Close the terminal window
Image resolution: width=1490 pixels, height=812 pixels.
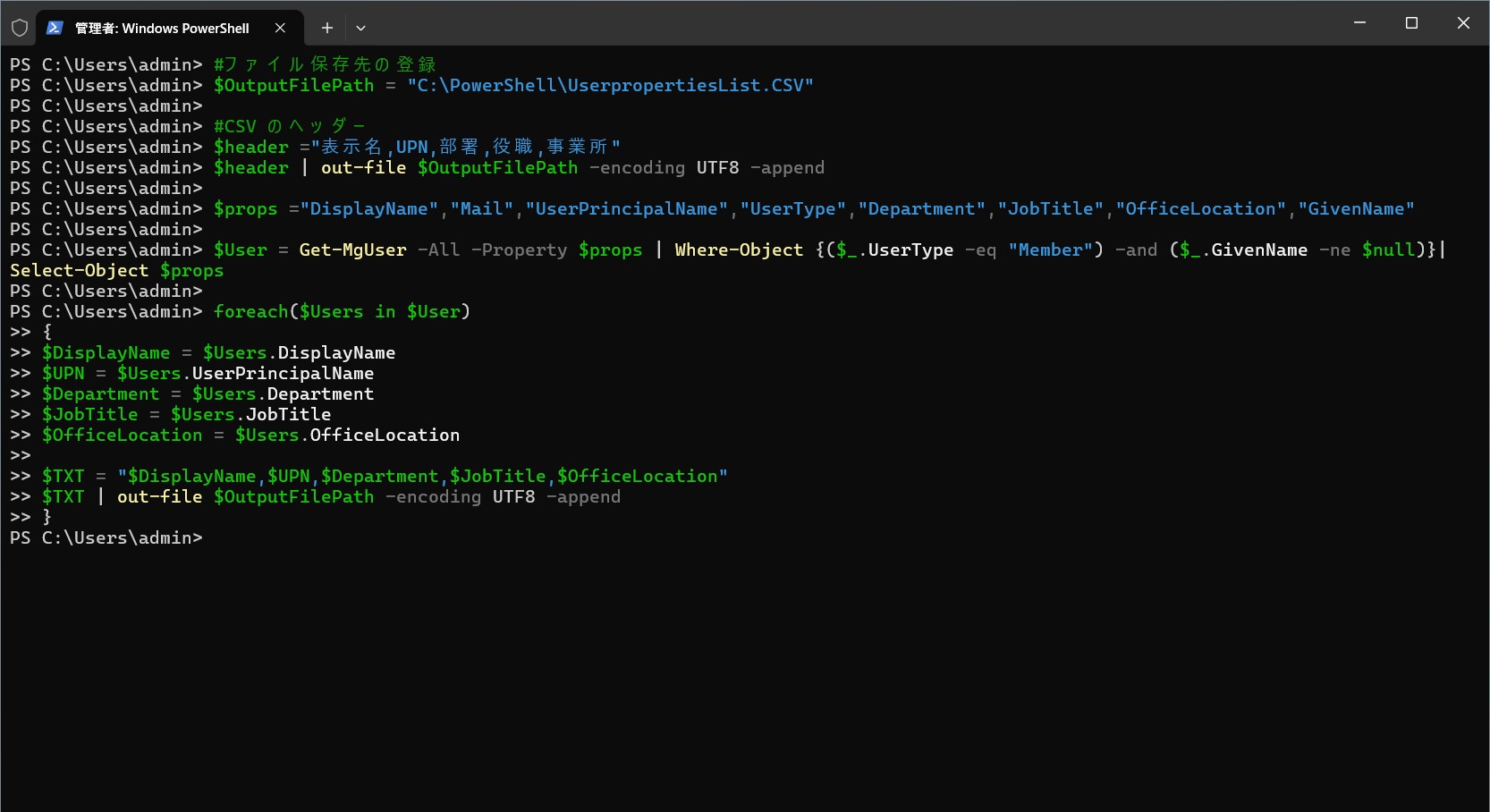point(1463,22)
